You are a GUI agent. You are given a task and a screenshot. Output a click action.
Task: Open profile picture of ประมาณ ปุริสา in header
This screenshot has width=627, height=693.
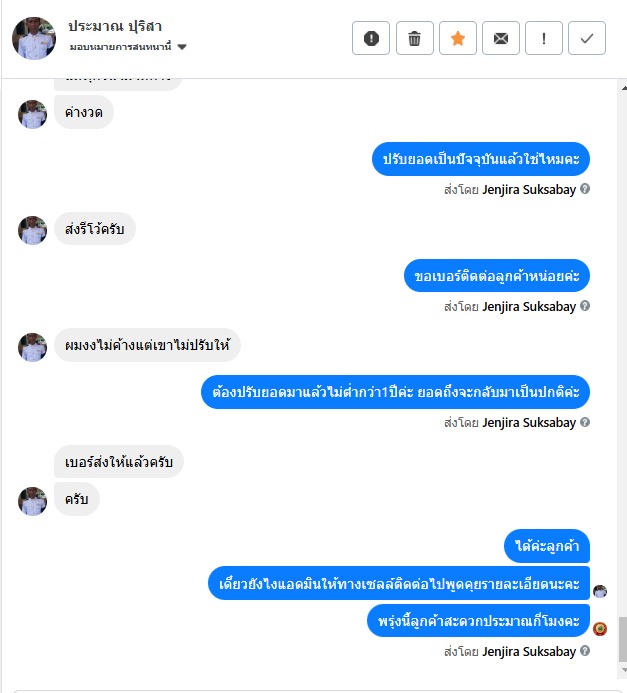tap(34, 38)
